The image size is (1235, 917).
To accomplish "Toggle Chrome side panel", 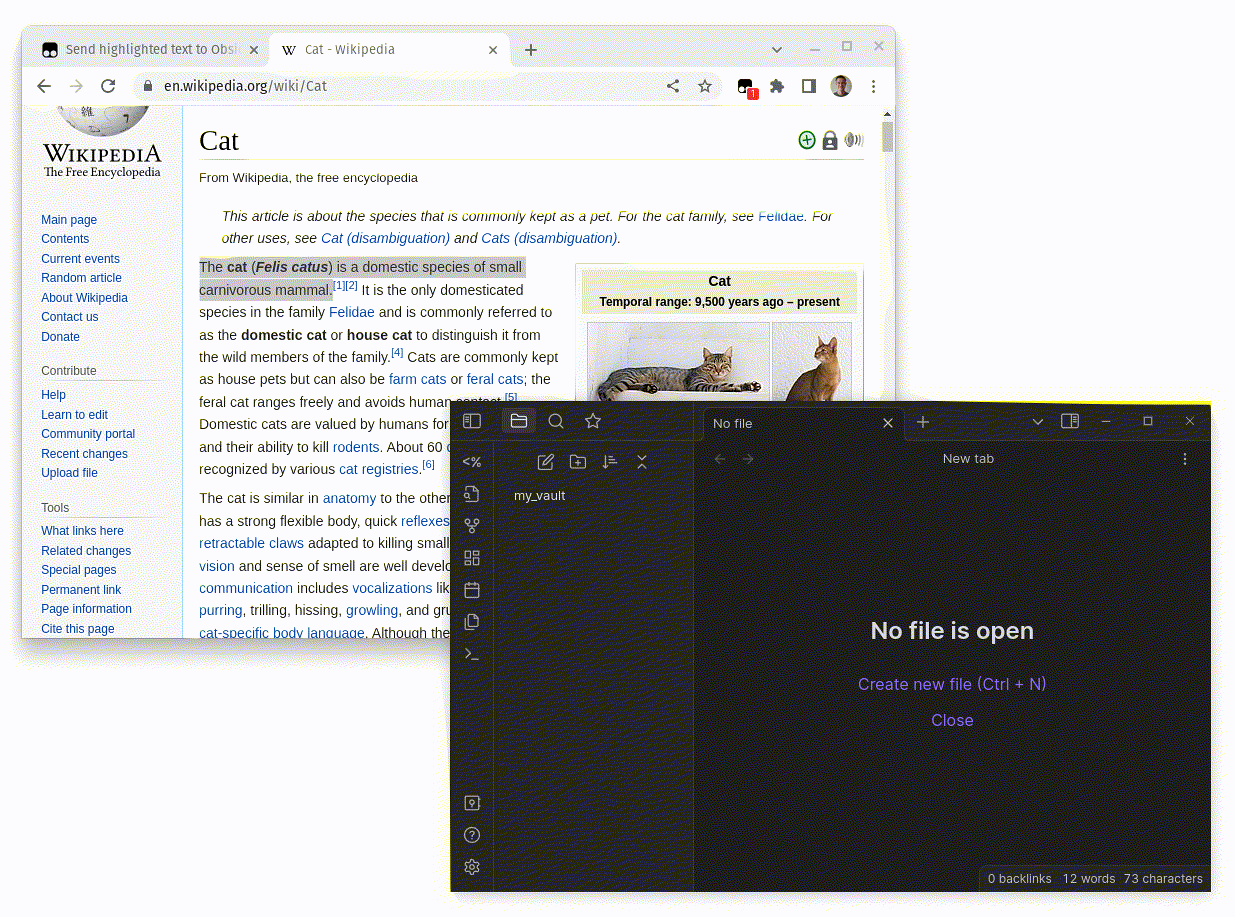I will tap(809, 86).
